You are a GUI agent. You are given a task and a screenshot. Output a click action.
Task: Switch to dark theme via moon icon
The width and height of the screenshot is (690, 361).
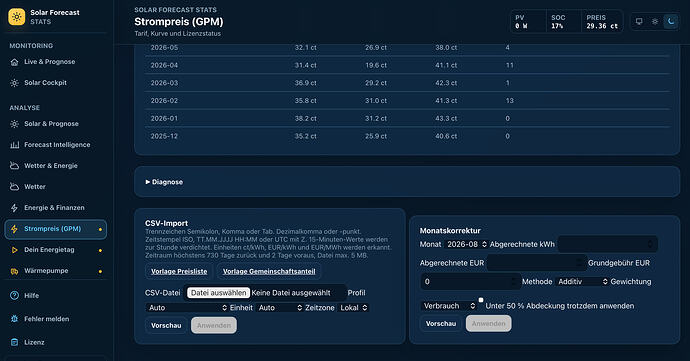(x=671, y=21)
